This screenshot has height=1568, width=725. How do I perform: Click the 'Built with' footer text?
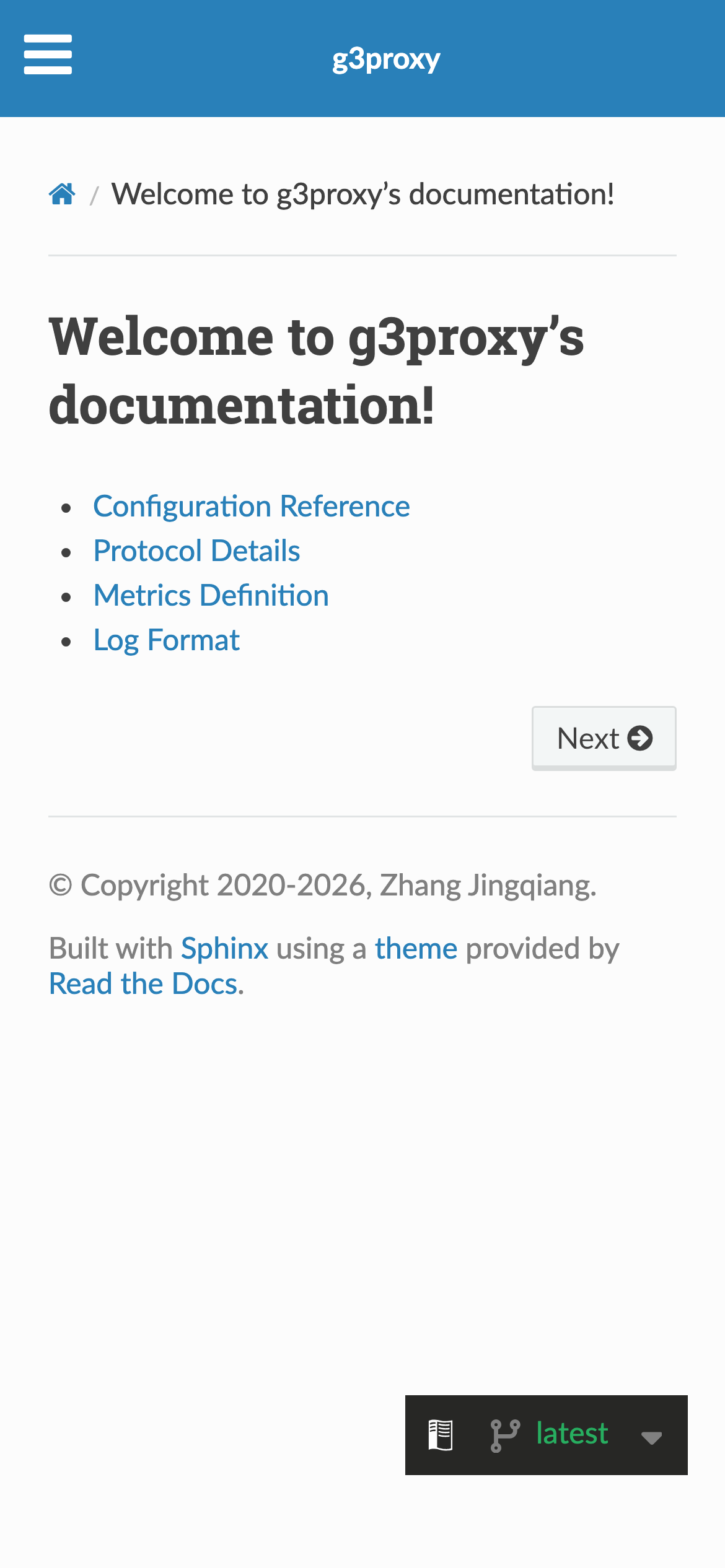110,949
